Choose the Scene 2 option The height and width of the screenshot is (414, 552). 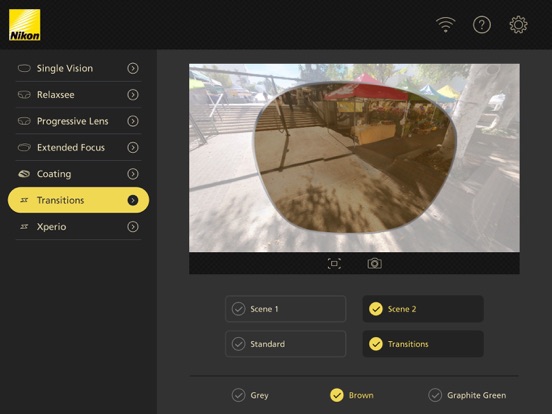tap(423, 309)
